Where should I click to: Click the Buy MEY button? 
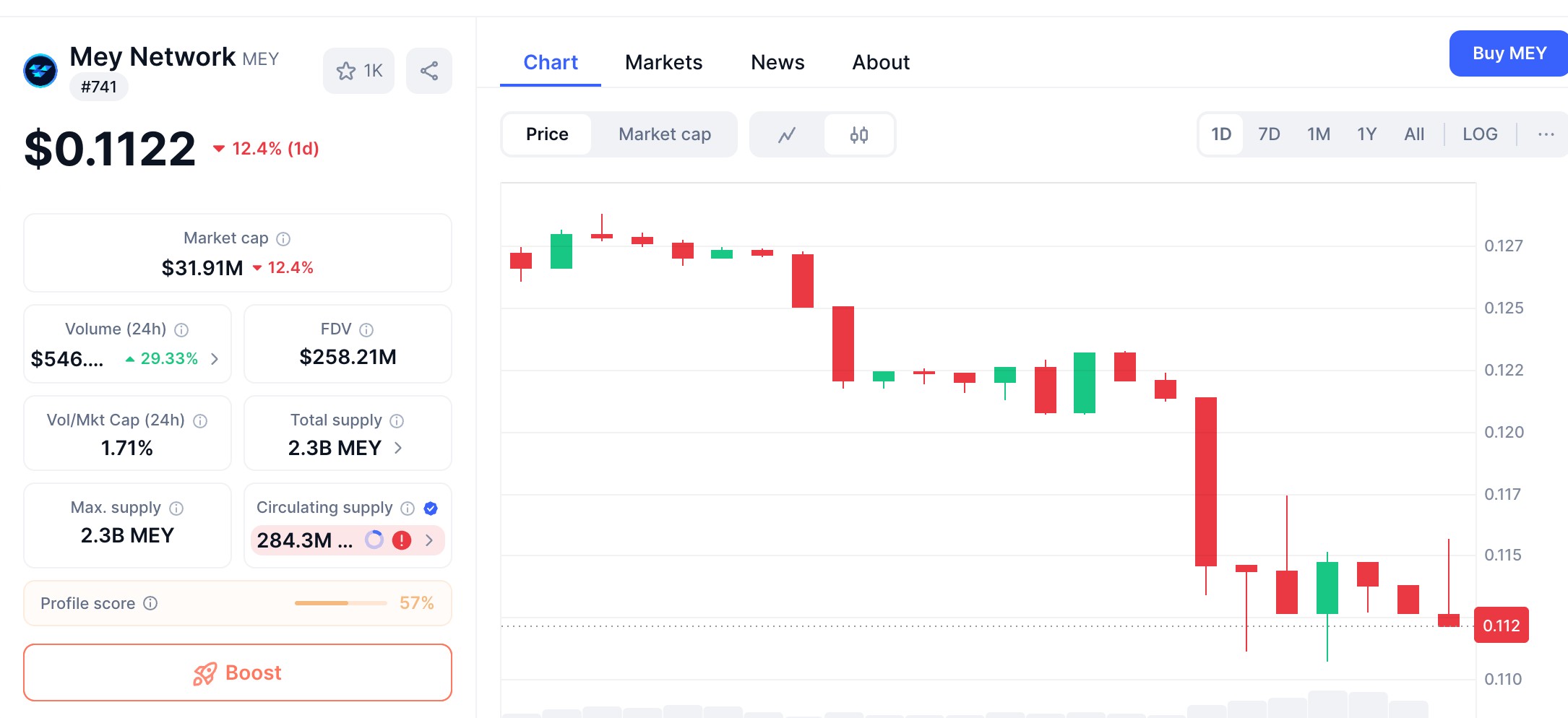coord(1509,53)
